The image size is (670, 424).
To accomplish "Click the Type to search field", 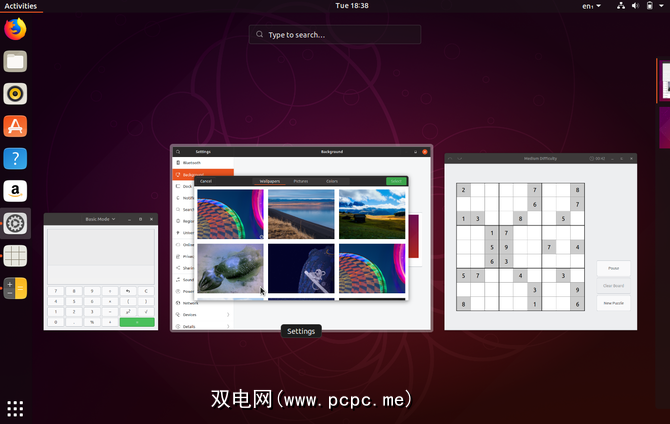I will 335,35.
